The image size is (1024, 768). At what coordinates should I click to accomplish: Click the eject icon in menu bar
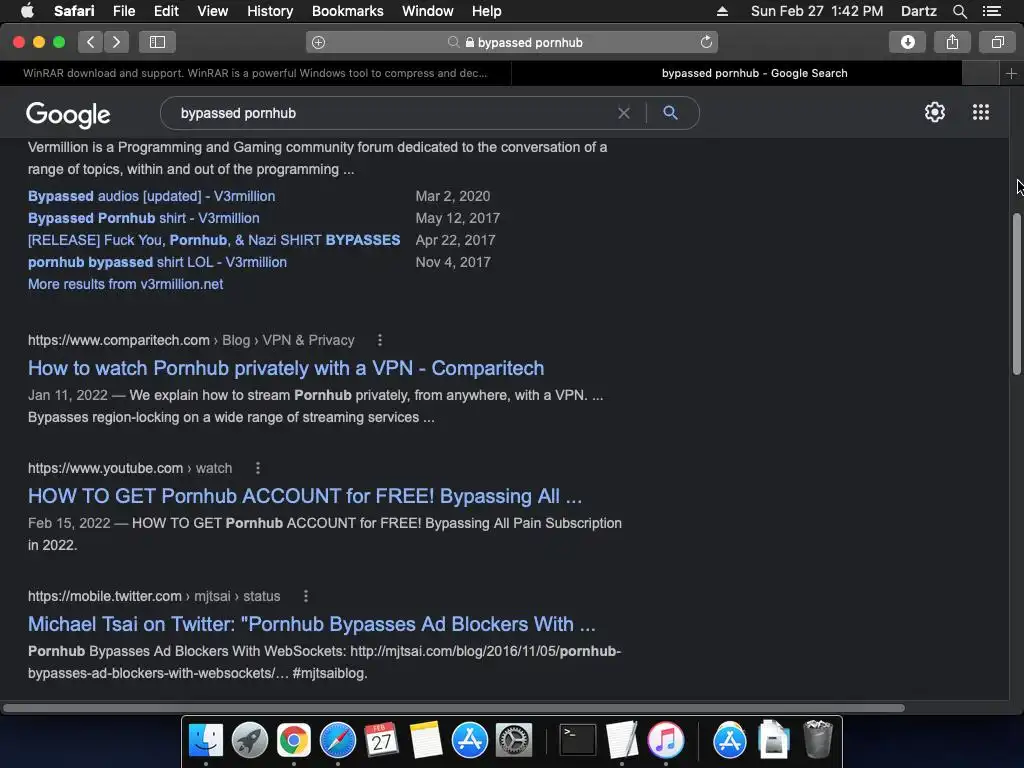coord(722,11)
